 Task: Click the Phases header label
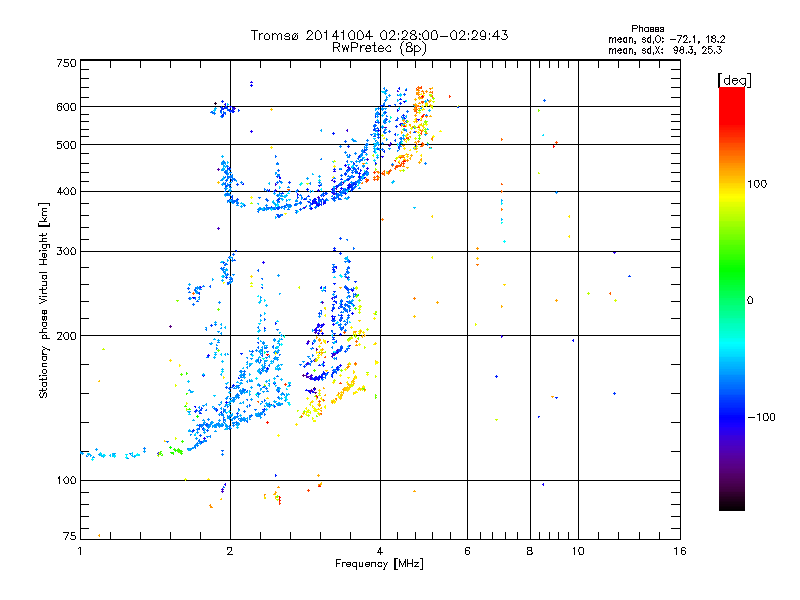click(x=647, y=29)
